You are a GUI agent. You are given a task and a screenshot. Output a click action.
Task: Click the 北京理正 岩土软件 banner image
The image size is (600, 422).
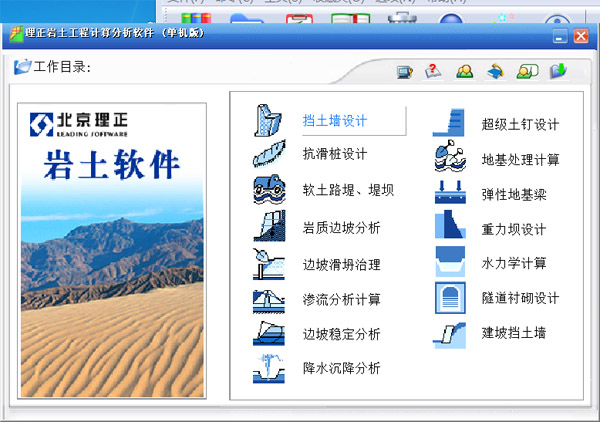[112, 251]
